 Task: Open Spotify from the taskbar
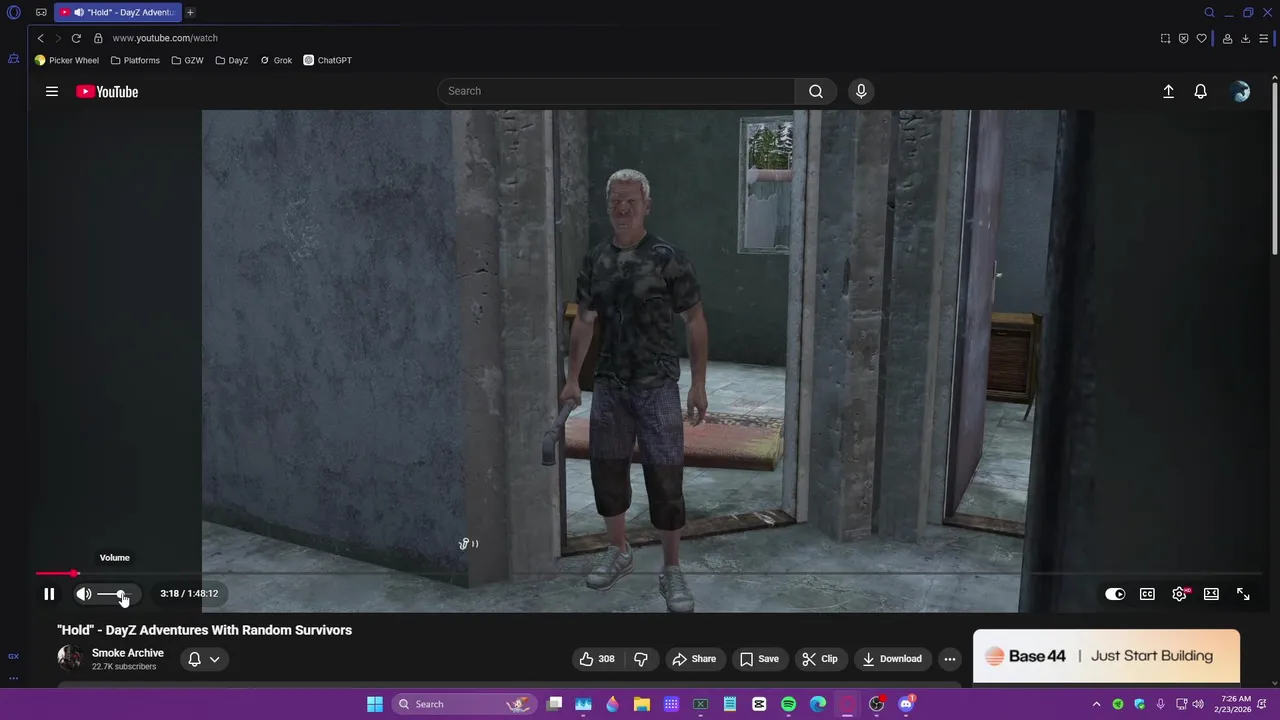[788, 704]
